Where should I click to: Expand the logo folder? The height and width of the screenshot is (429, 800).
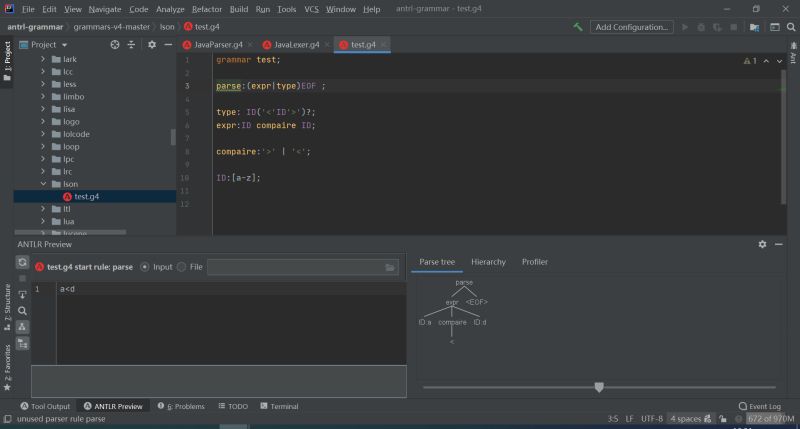pyautogui.click(x=43, y=121)
